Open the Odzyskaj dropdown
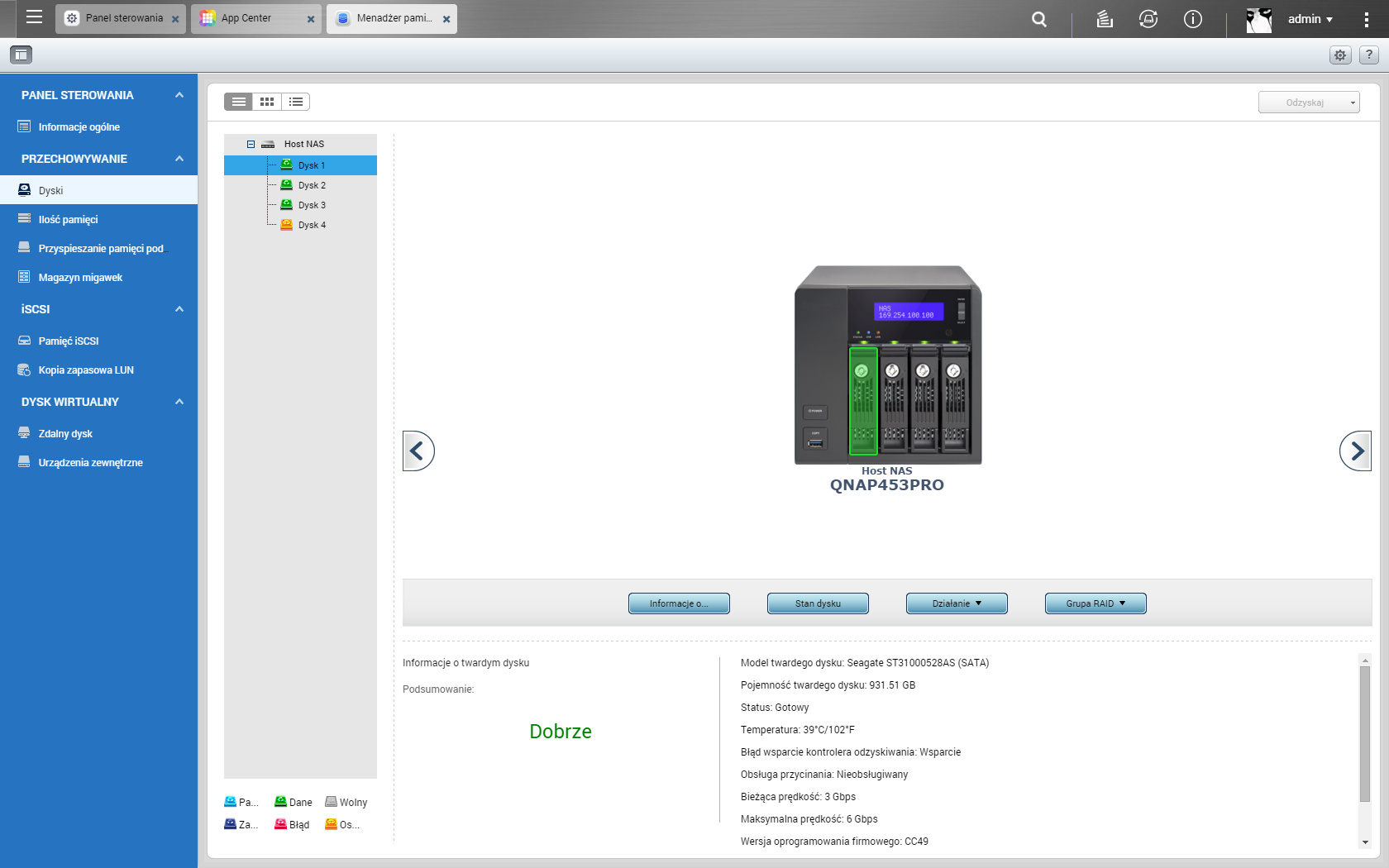 tap(1309, 103)
